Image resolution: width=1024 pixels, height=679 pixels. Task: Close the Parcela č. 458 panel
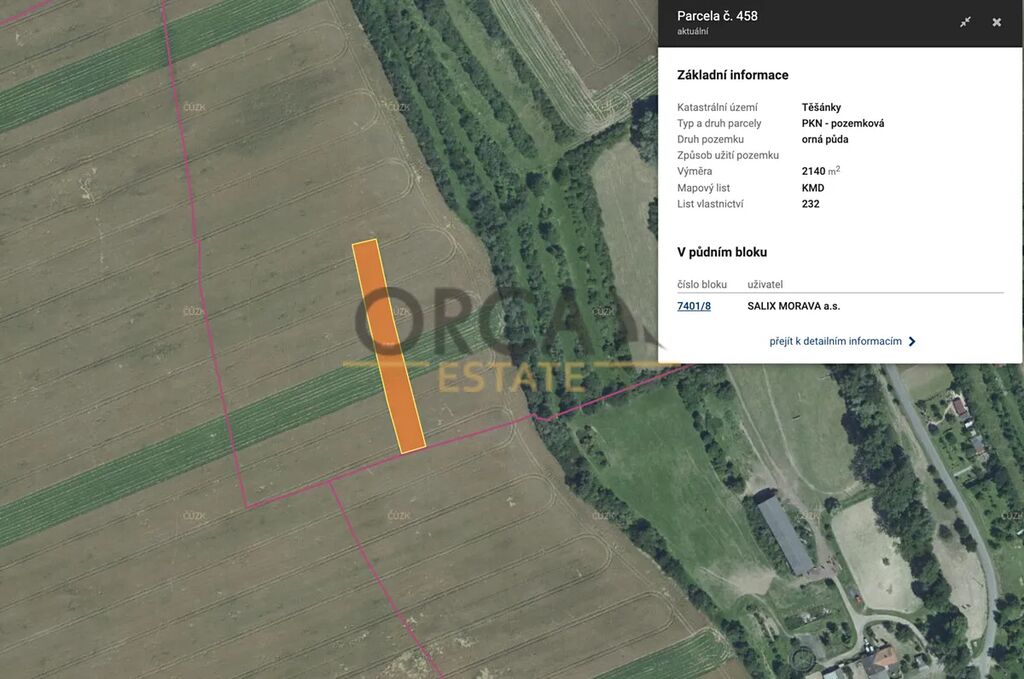click(996, 22)
